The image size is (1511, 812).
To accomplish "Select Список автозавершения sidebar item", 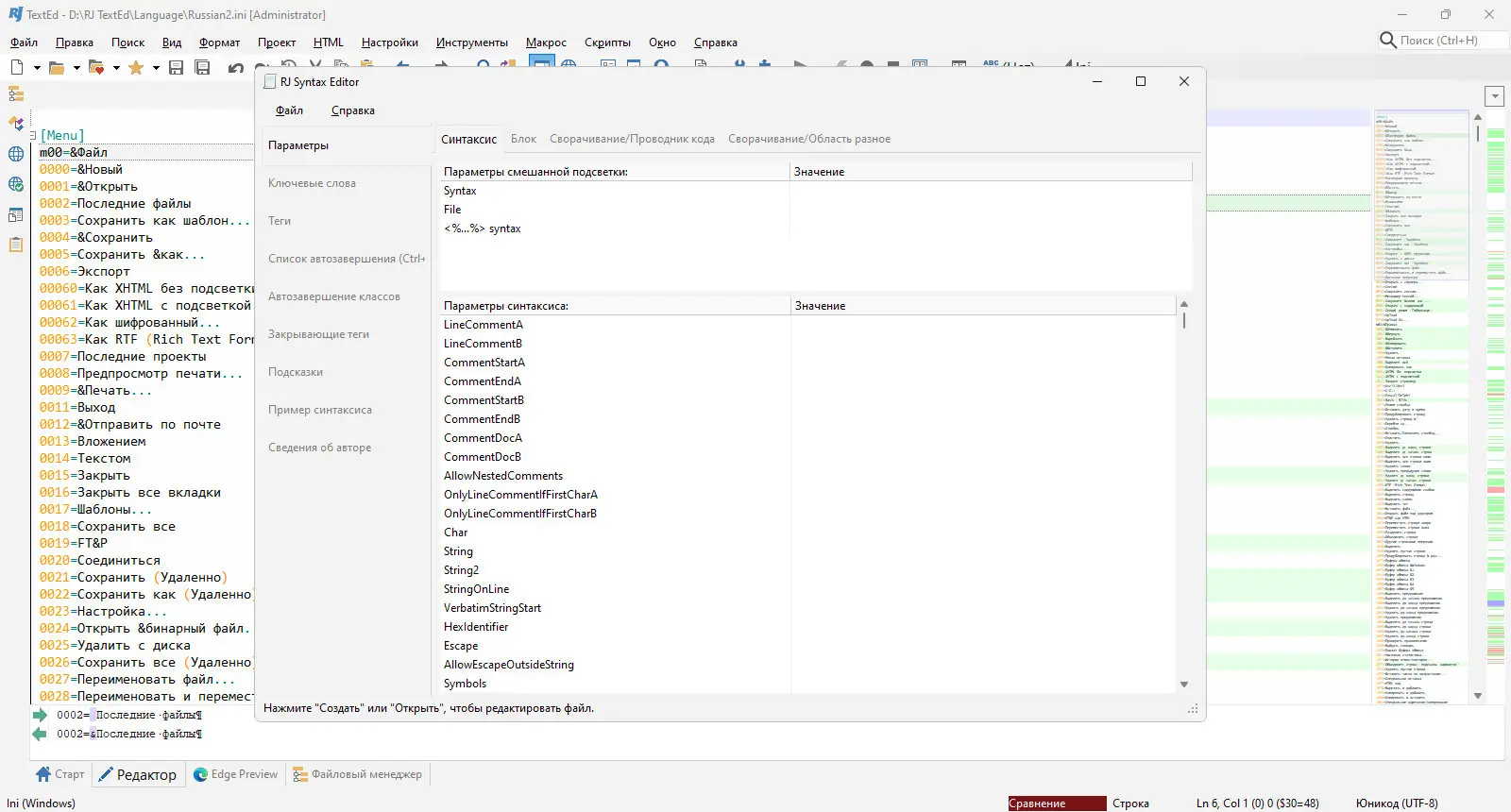I will tap(347, 259).
